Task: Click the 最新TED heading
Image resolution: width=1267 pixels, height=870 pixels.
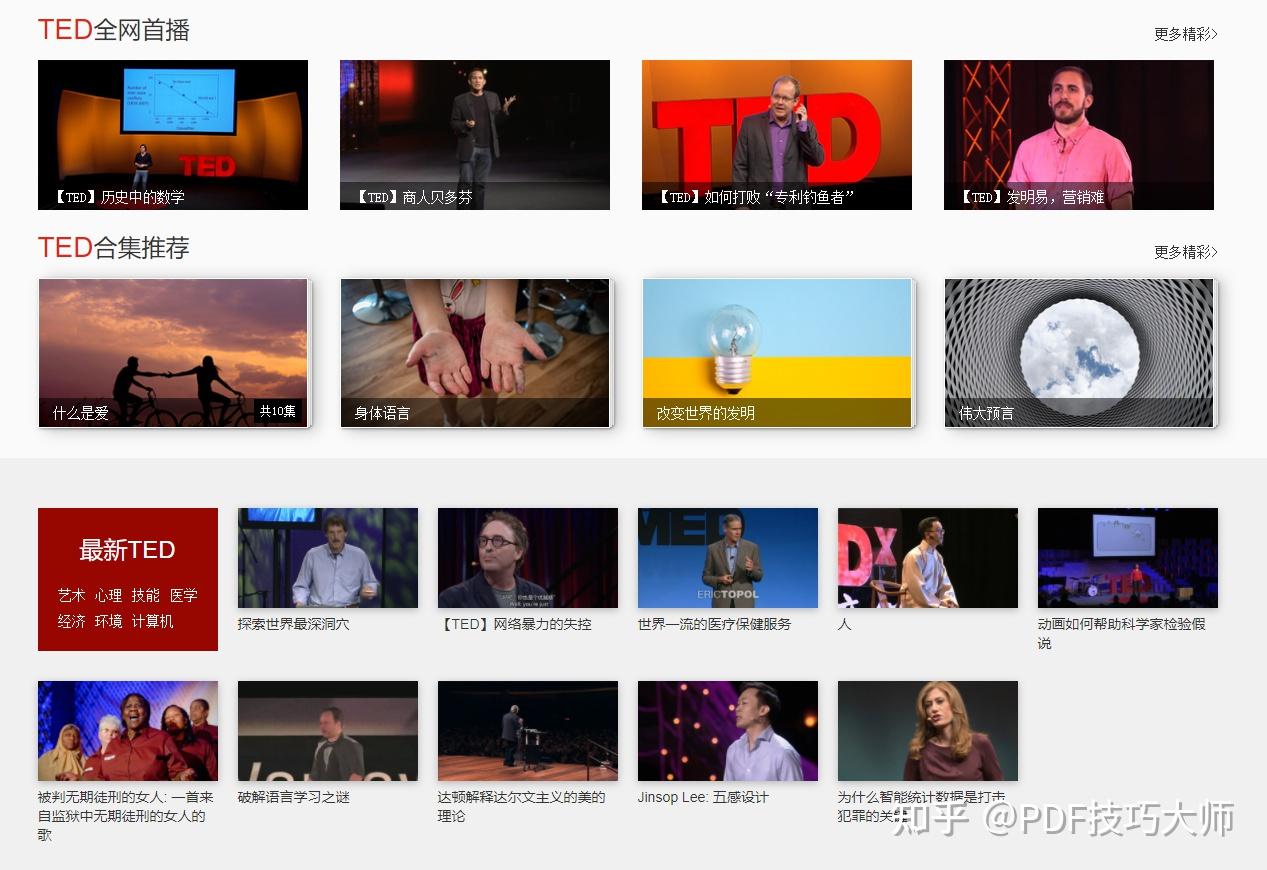Action: point(127,550)
